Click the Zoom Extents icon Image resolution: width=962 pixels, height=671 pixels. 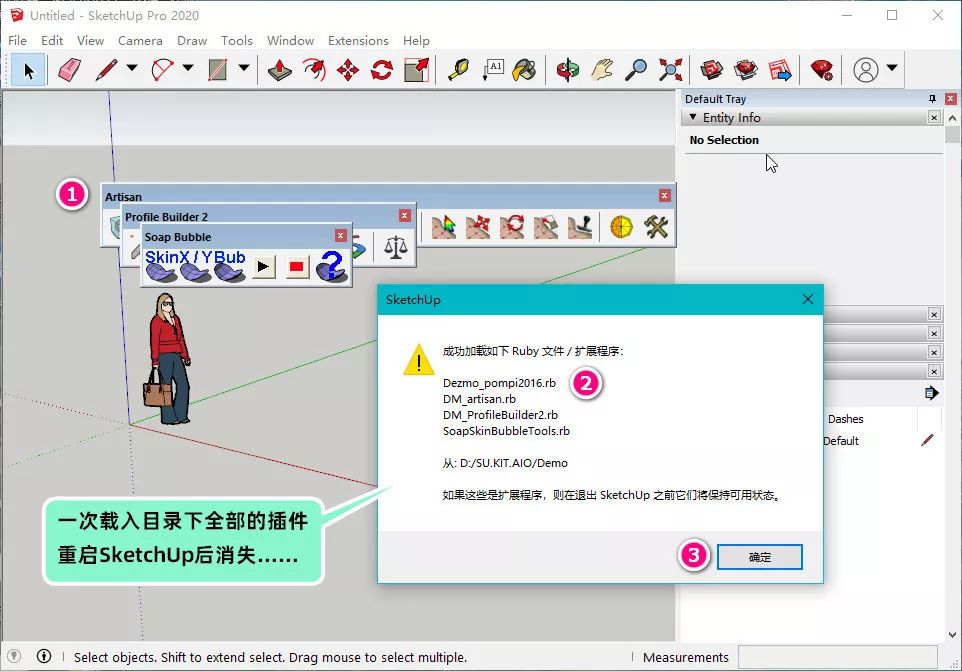click(671, 69)
